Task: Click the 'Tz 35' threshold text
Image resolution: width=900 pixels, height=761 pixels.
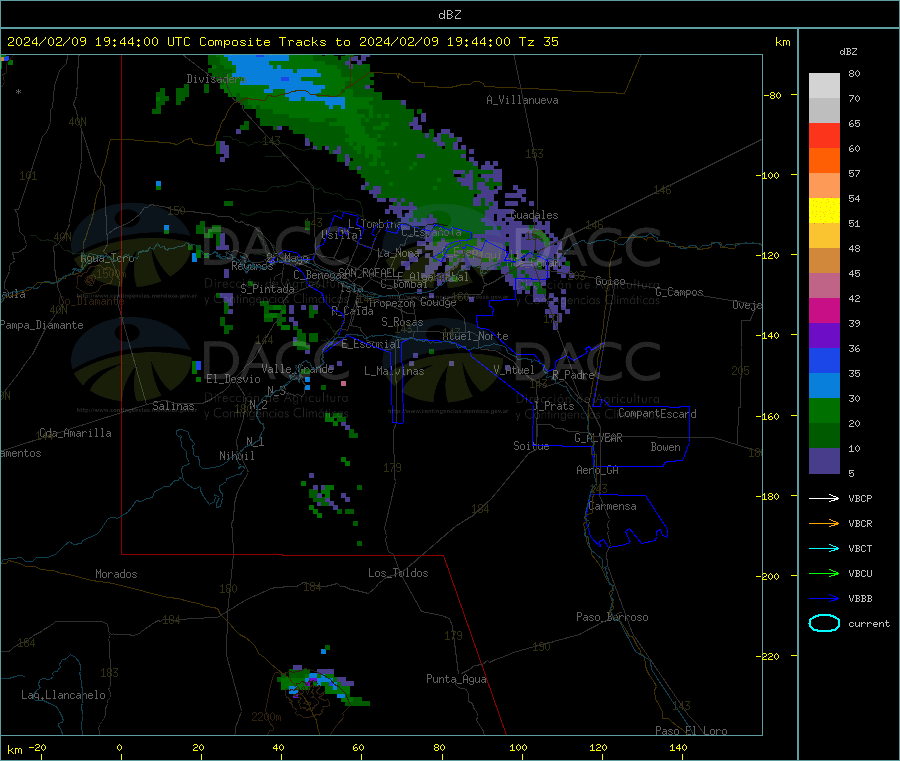Action: (538, 42)
